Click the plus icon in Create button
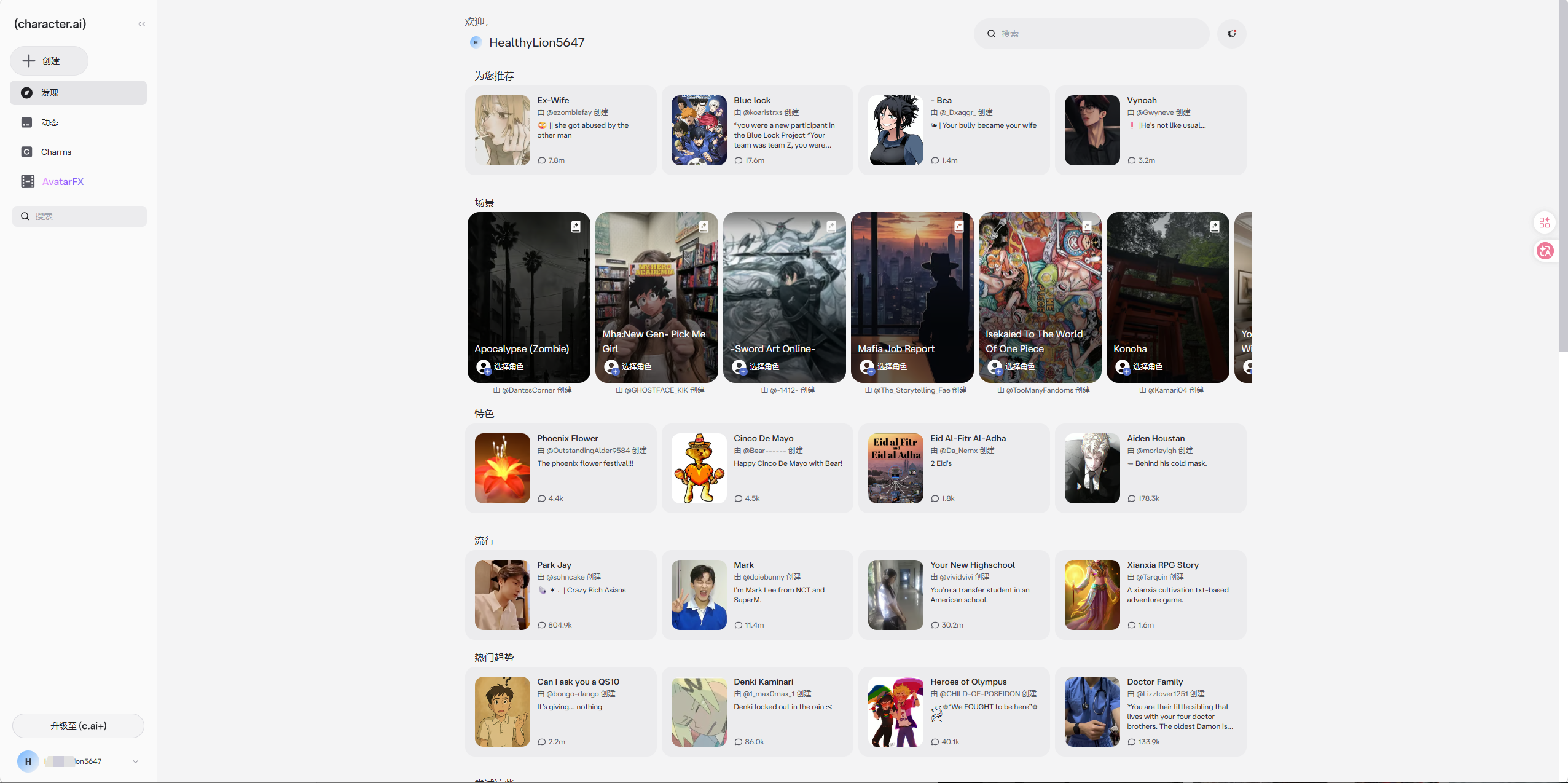The image size is (1568, 783). point(29,61)
